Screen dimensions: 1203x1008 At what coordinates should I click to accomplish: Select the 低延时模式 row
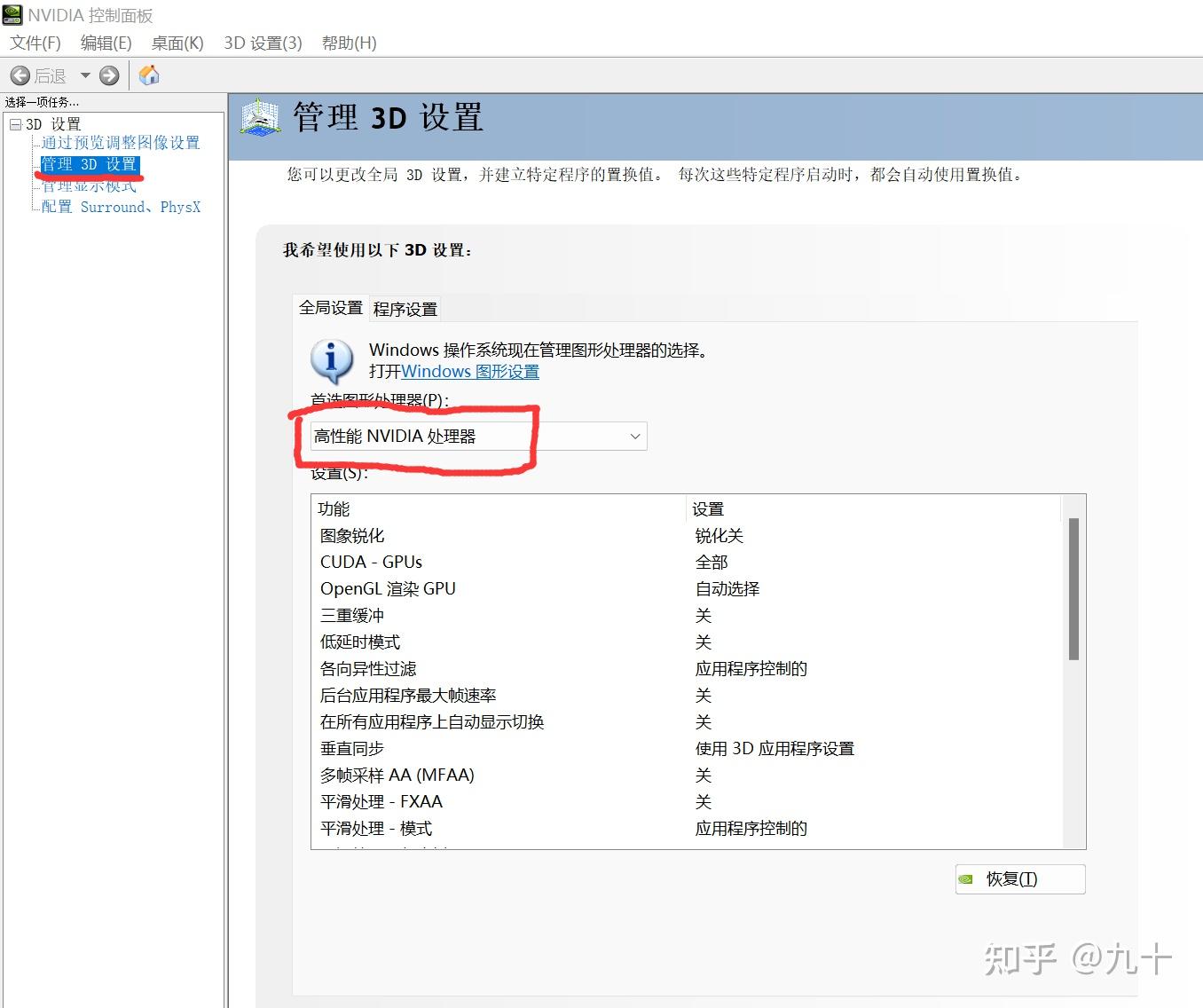click(686, 642)
